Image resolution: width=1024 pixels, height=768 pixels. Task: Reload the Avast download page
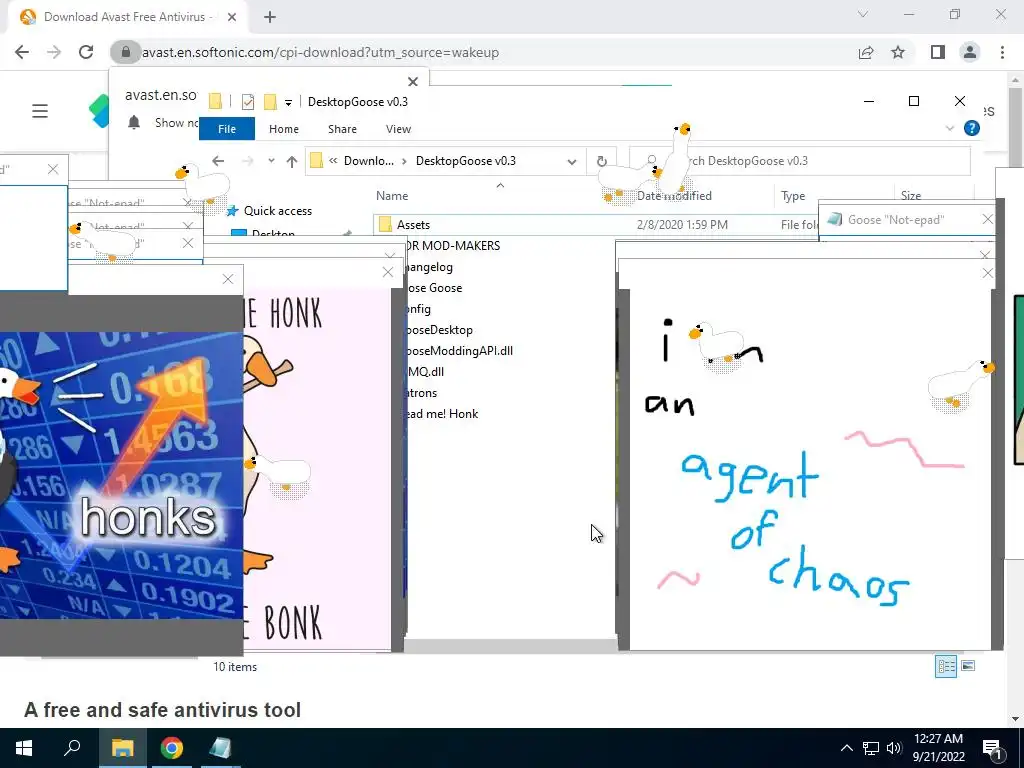click(x=86, y=52)
